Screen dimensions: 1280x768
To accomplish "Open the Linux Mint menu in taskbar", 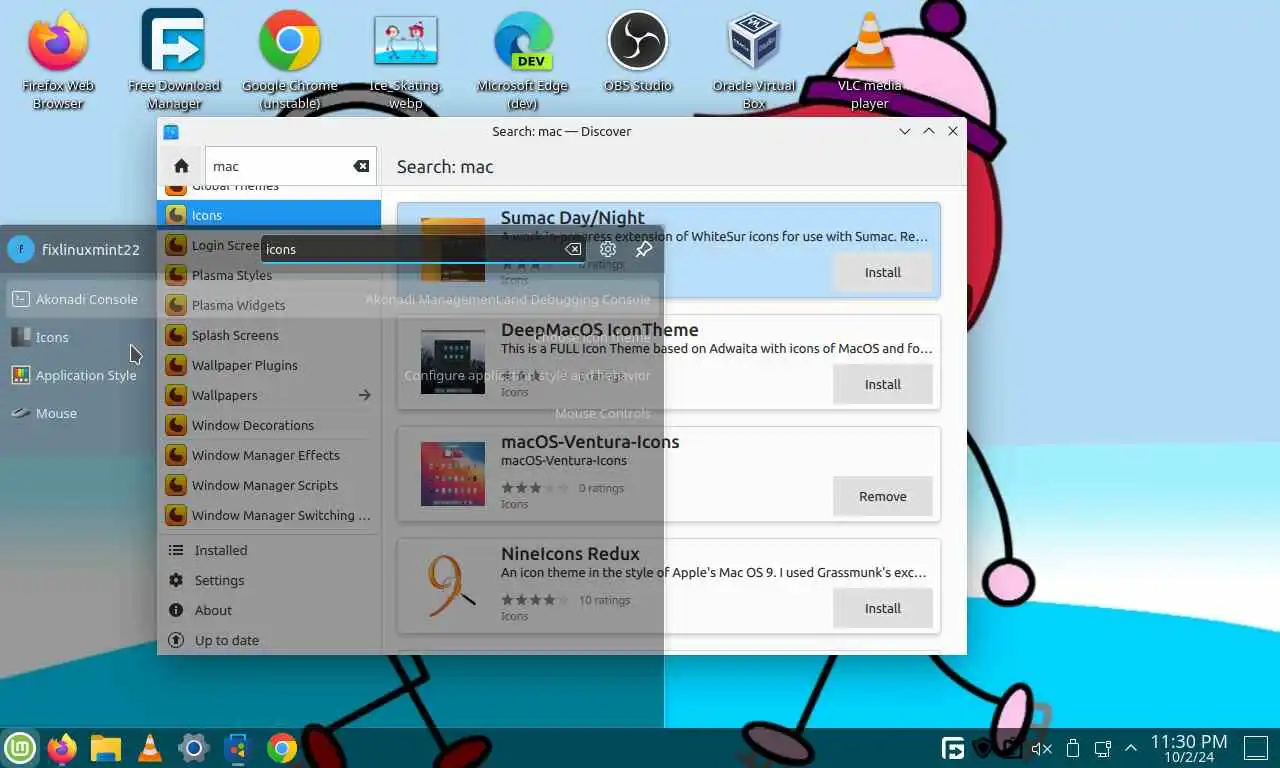I will click(20, 747).
